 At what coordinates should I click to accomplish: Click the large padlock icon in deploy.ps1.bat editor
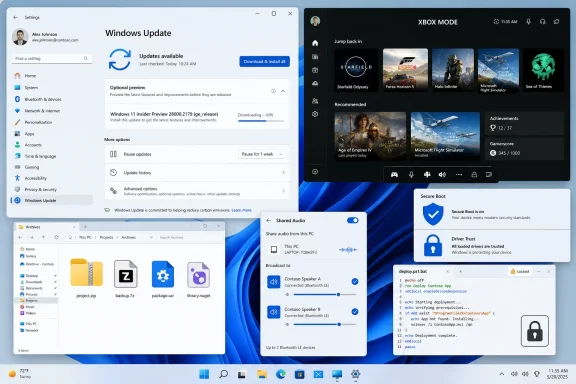pyautogui.click(x=535, y=331)
